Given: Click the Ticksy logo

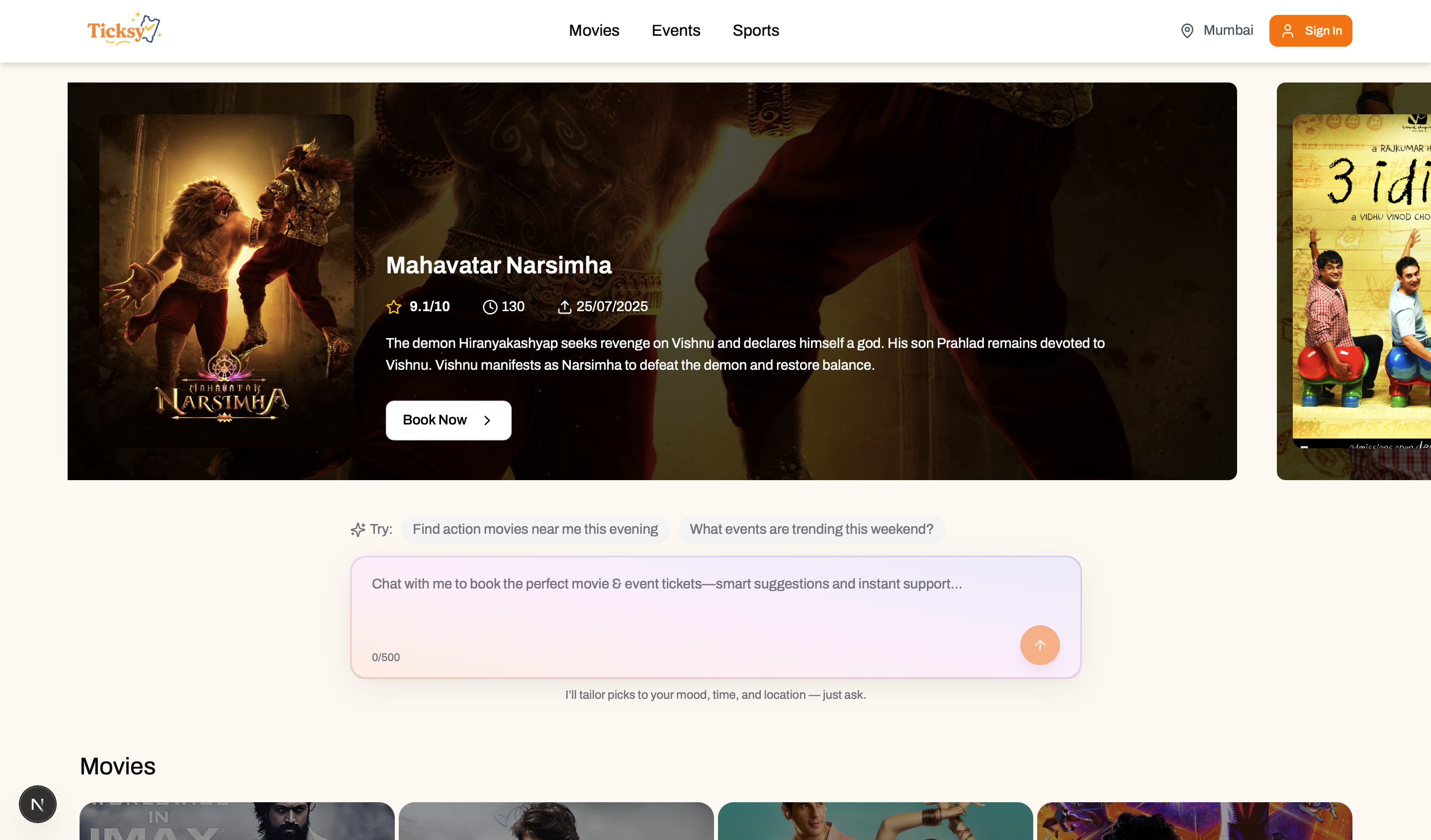Looking at the screenshot, I should [124, 29].
